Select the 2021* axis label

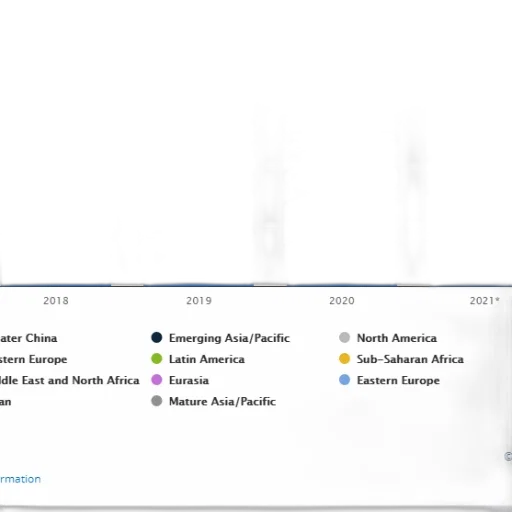tap(484, 301)
